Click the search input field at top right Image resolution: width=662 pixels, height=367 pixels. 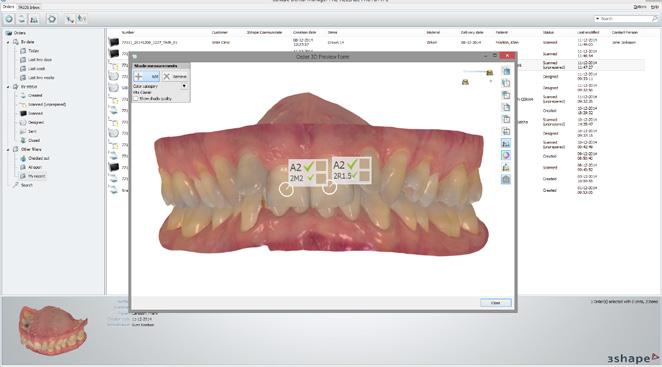click(626, 19)
